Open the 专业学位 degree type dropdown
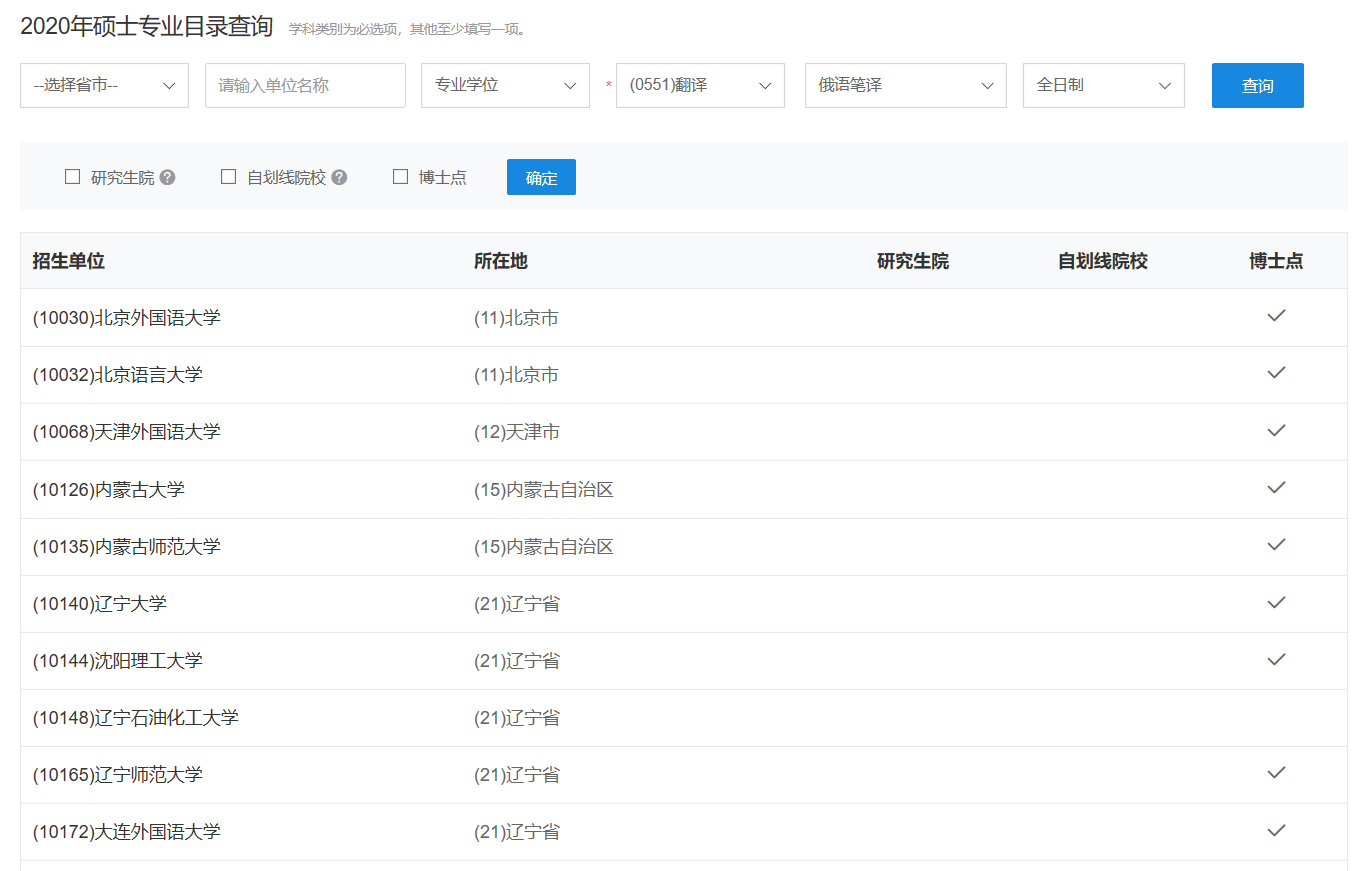Viewport: 1367px width, 871px height. tap(505, 85)
